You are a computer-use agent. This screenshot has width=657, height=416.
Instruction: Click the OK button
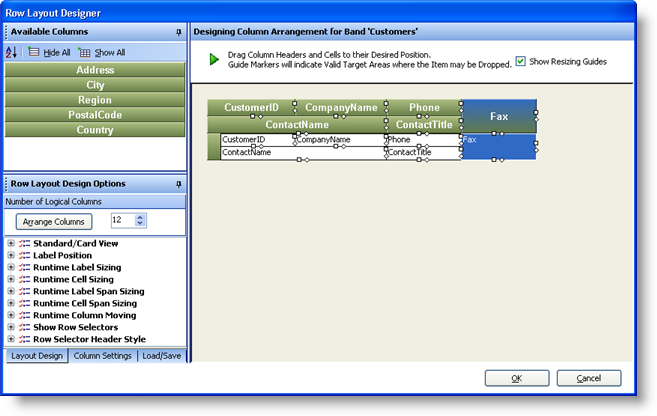coord(516,378)
